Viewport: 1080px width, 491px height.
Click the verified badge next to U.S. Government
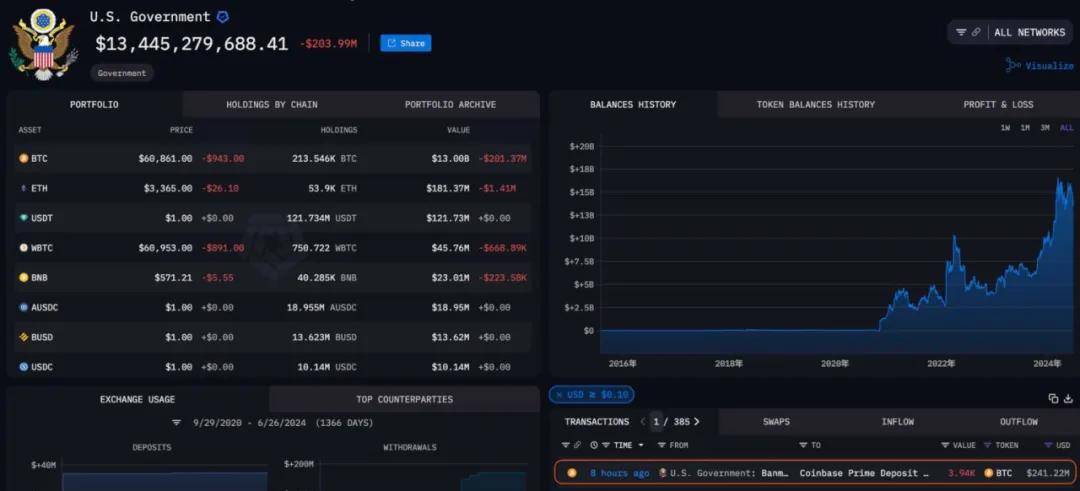point(223,17)
